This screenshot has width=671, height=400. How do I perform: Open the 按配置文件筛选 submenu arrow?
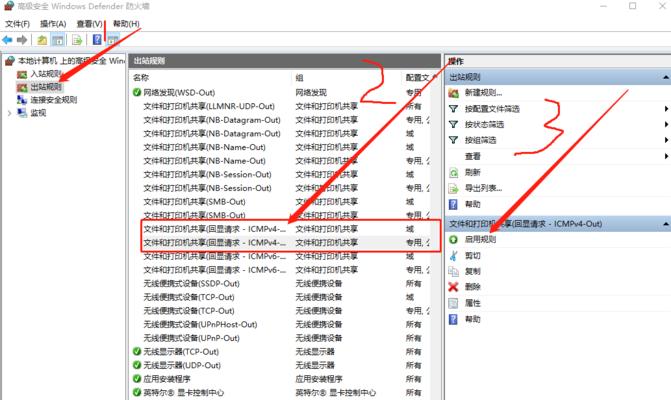coord(666,109)
